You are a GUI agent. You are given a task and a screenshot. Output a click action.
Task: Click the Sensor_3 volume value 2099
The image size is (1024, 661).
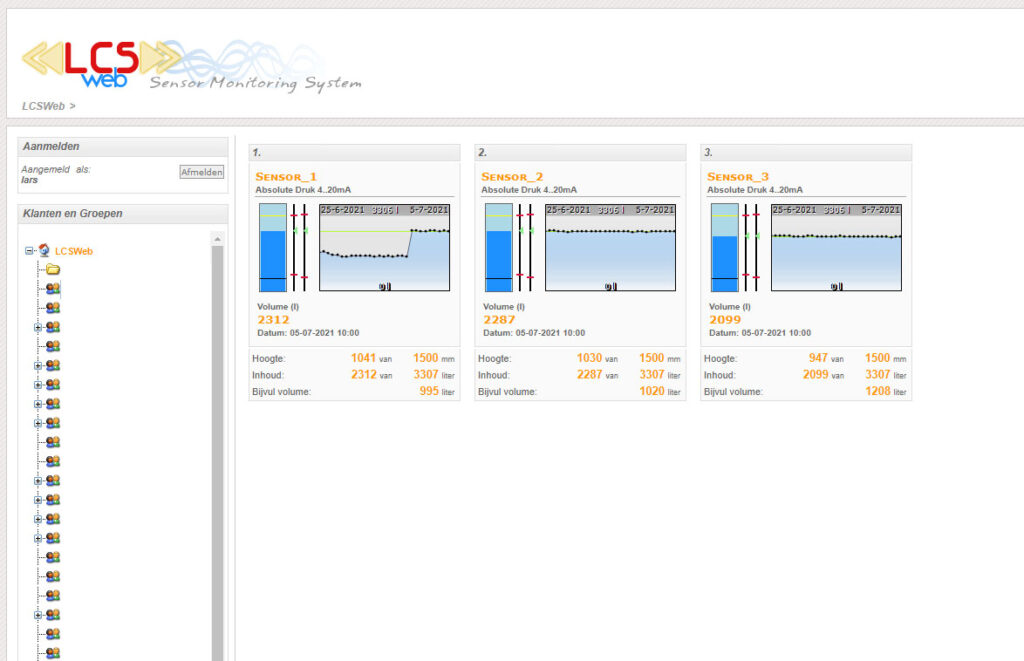coord(725,319)
